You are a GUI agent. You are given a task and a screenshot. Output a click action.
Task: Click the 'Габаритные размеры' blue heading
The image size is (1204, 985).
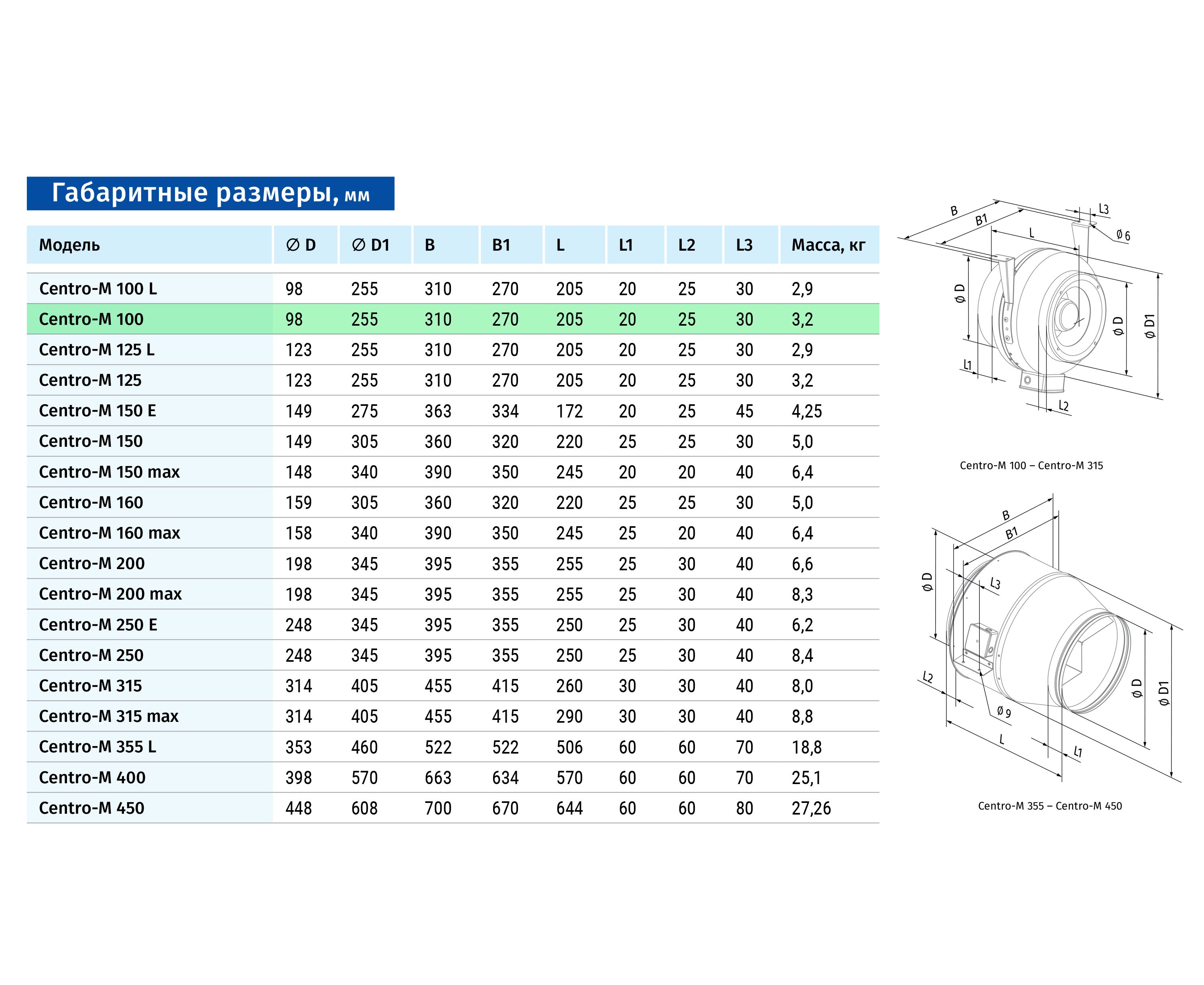[x=210, y=193]
